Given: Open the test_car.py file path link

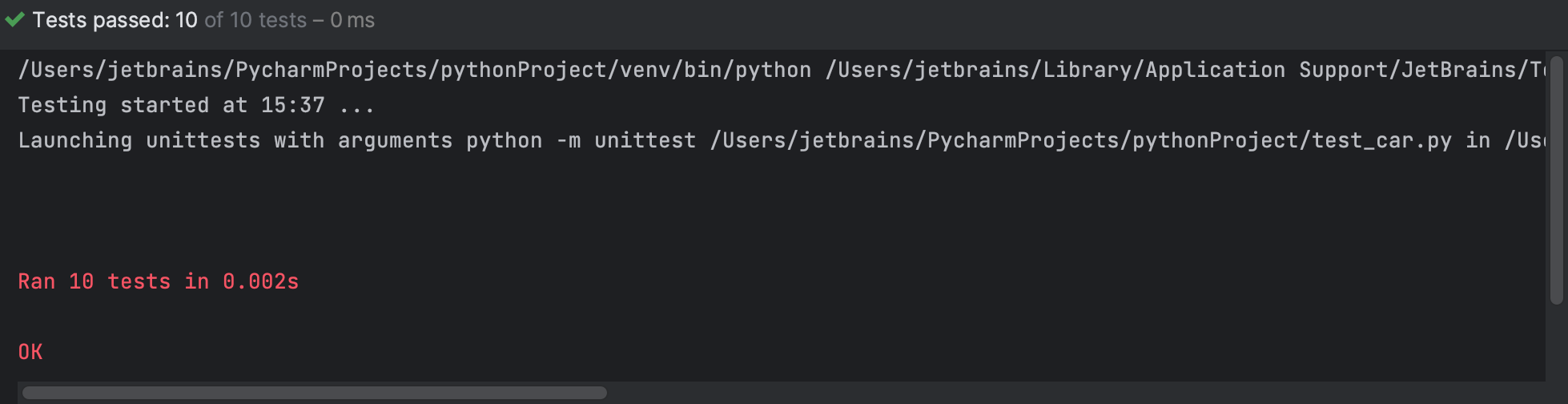Looking at the screenshot, I should click(x=1080, y=141).
